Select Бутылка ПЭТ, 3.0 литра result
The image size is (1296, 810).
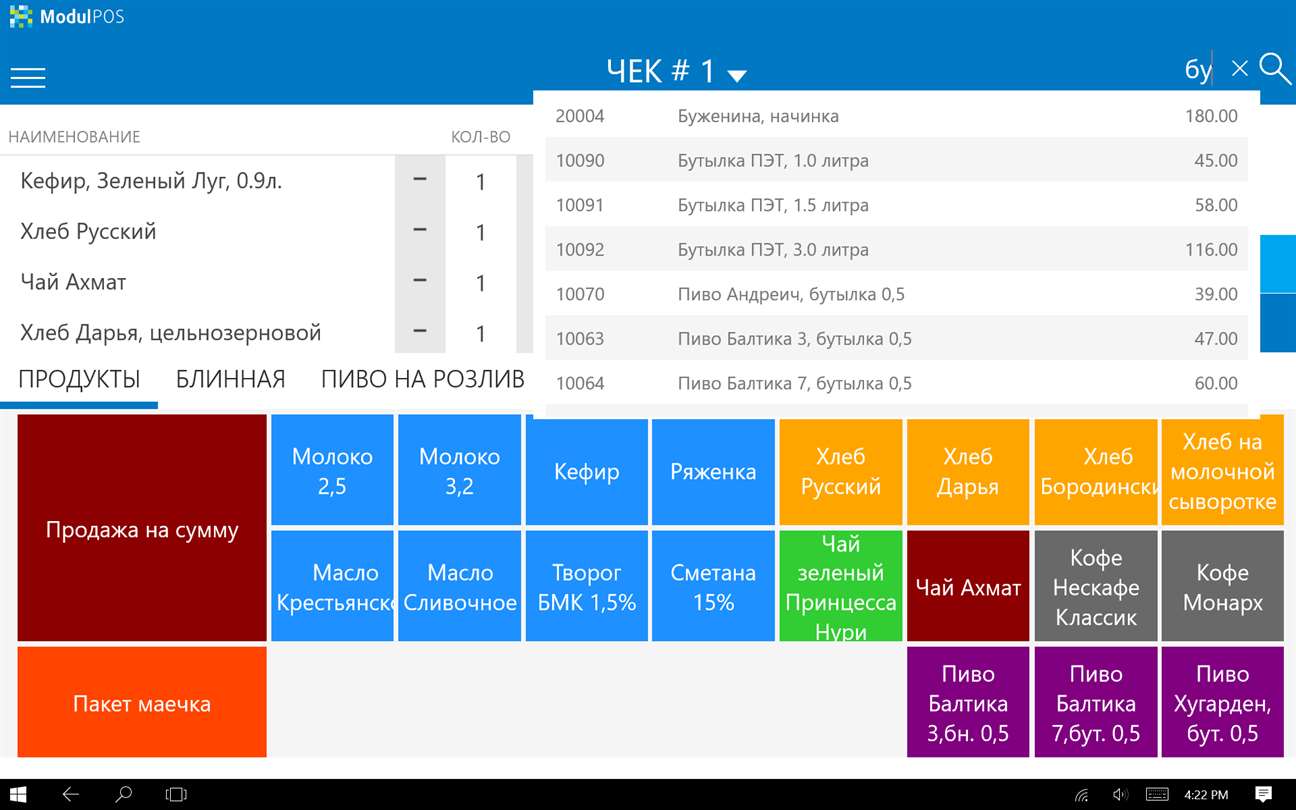[x=897, y=249]
